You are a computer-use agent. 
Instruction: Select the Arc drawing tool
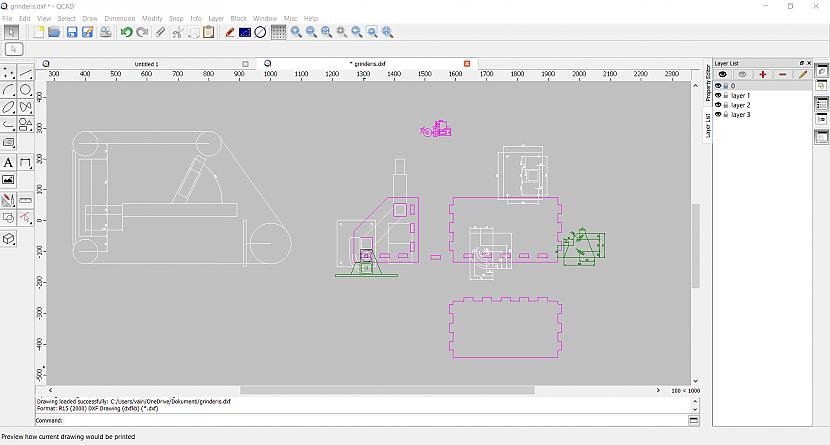pyautogui.click(x=8, y=90)
